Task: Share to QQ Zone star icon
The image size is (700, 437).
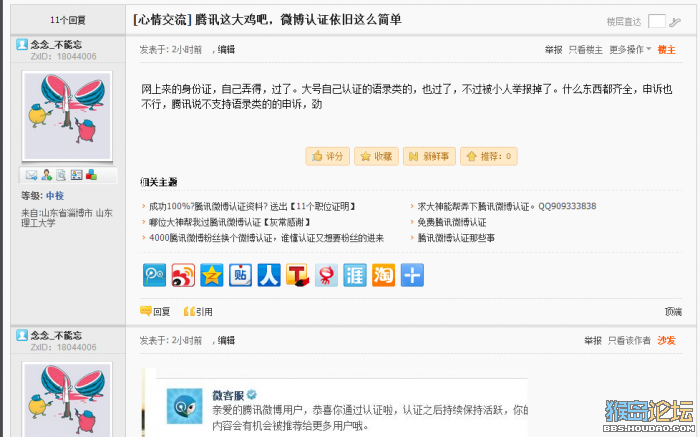Action: (212, 275)
